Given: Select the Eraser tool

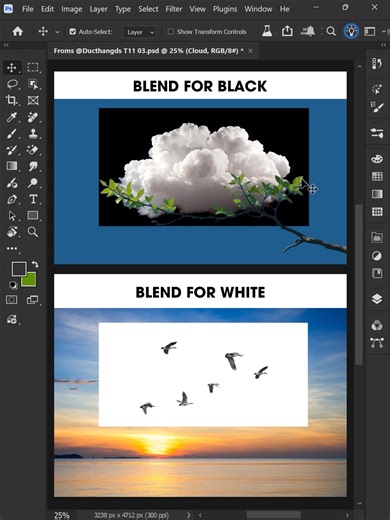Looking at the screenshot, I should pyautogui.click(x=33, y=150).
